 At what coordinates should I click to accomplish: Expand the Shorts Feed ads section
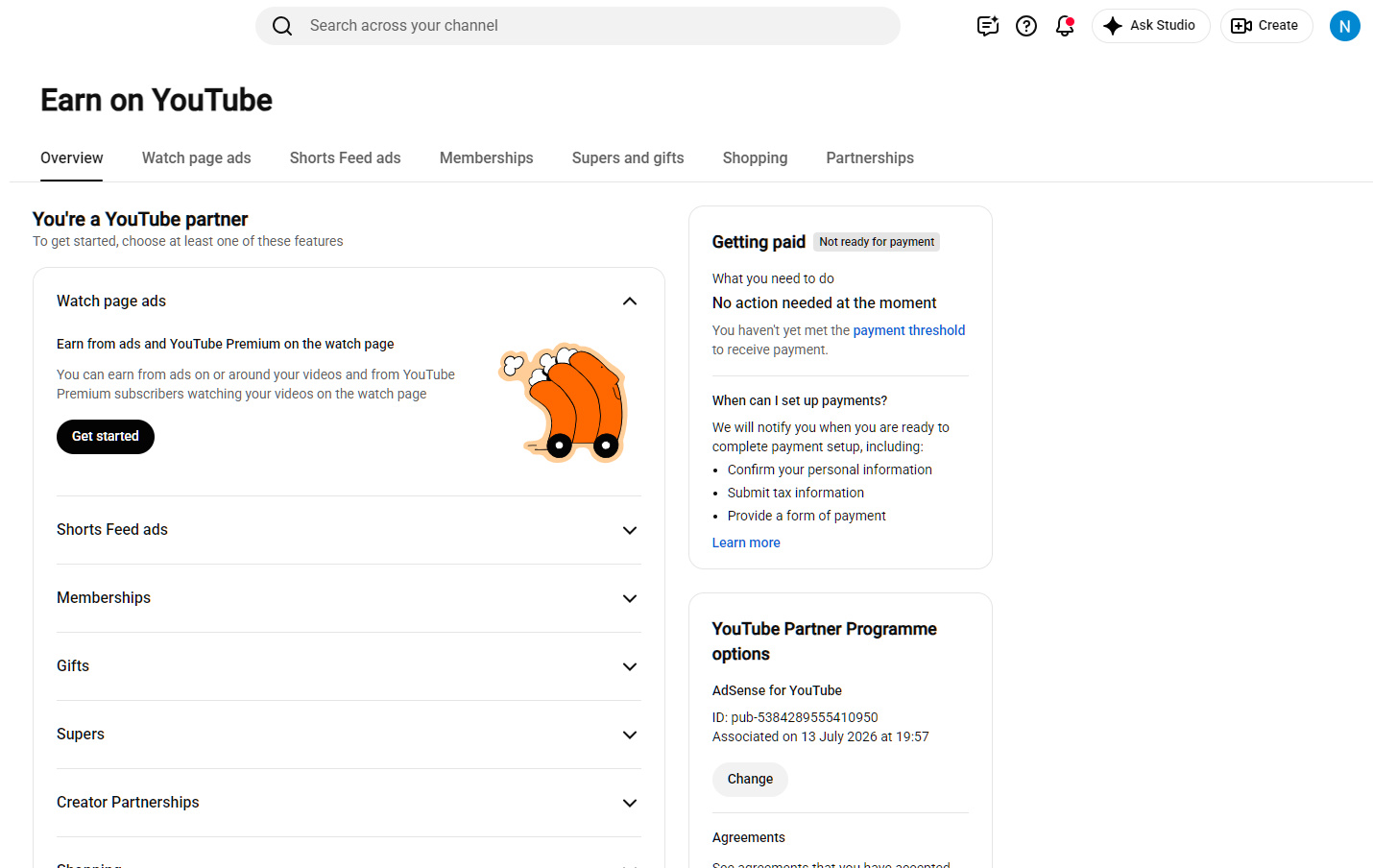click(x=349, y=530)
